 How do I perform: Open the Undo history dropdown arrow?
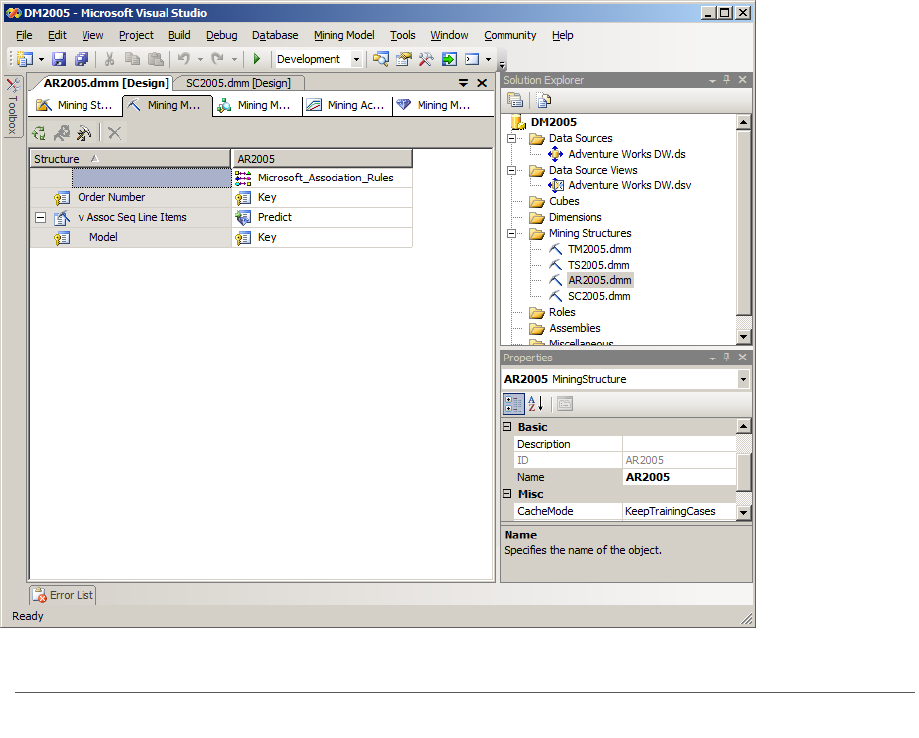200,59
